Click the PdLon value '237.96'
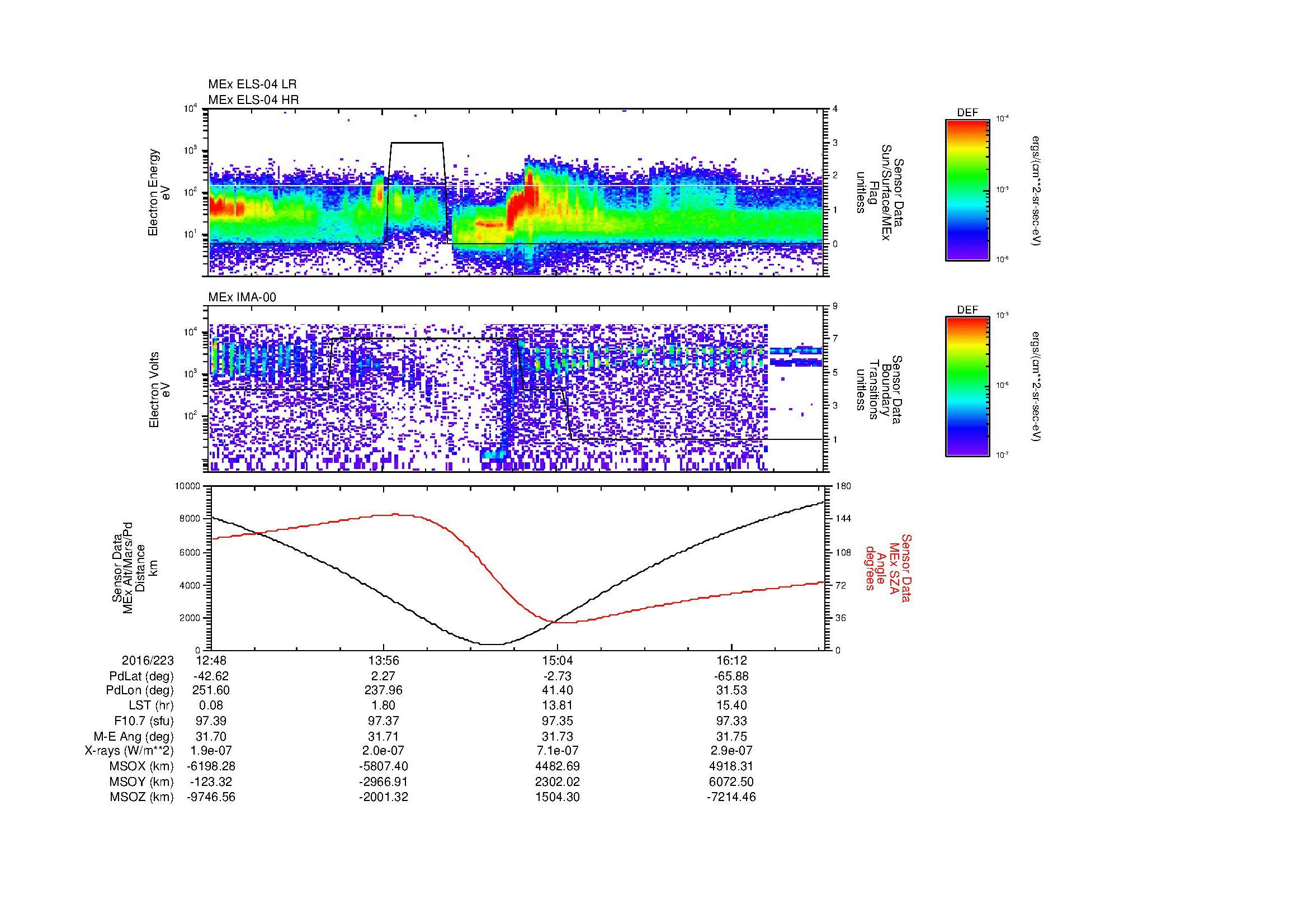Screen dimensions: 1308x924 pyautogui.click(x=384, y=690)
